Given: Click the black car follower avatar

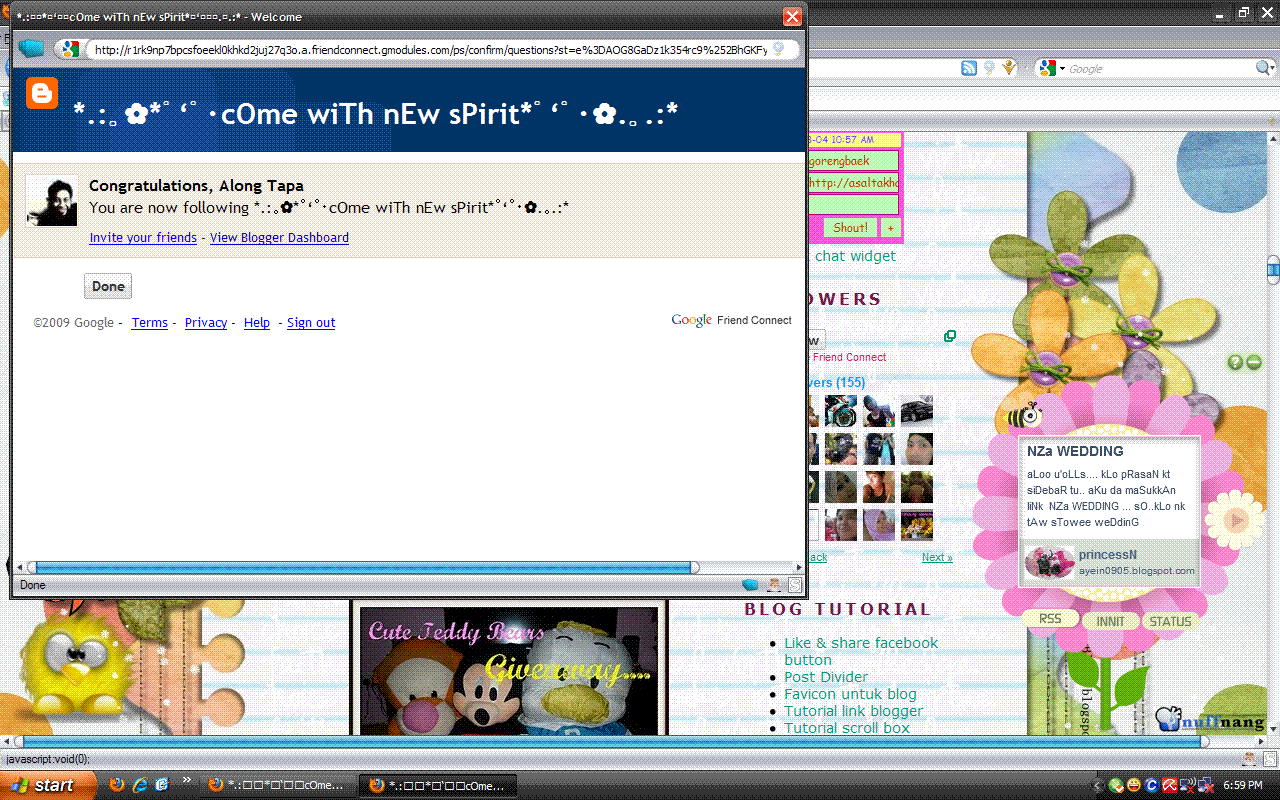Looking at the screenshot, I should tap(917, 411).
